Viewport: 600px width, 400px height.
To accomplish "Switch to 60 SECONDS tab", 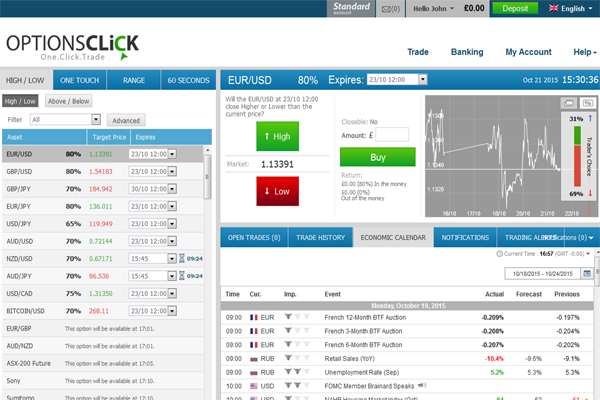I will pos(188,80).
